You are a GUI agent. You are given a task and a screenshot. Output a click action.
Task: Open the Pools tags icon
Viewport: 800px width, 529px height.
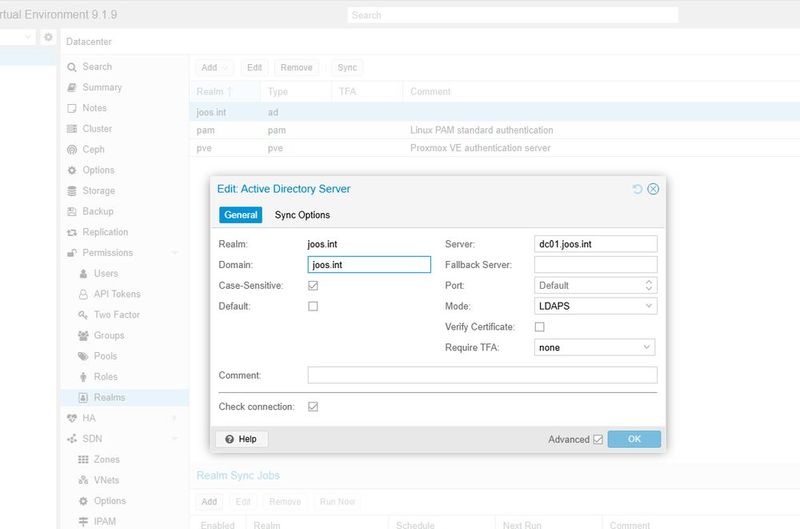coord(83,357)
